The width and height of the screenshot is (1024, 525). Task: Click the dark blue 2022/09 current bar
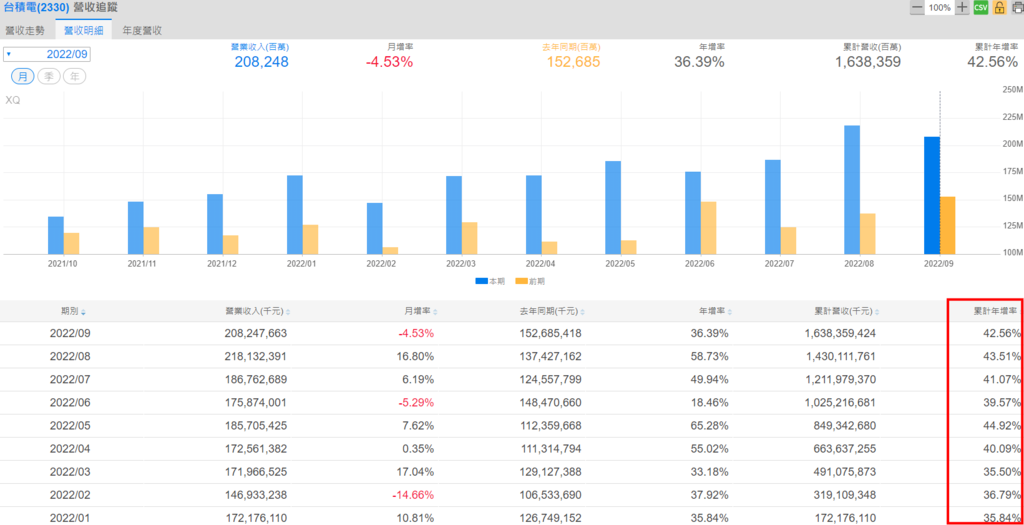click(x=932, y=195)
